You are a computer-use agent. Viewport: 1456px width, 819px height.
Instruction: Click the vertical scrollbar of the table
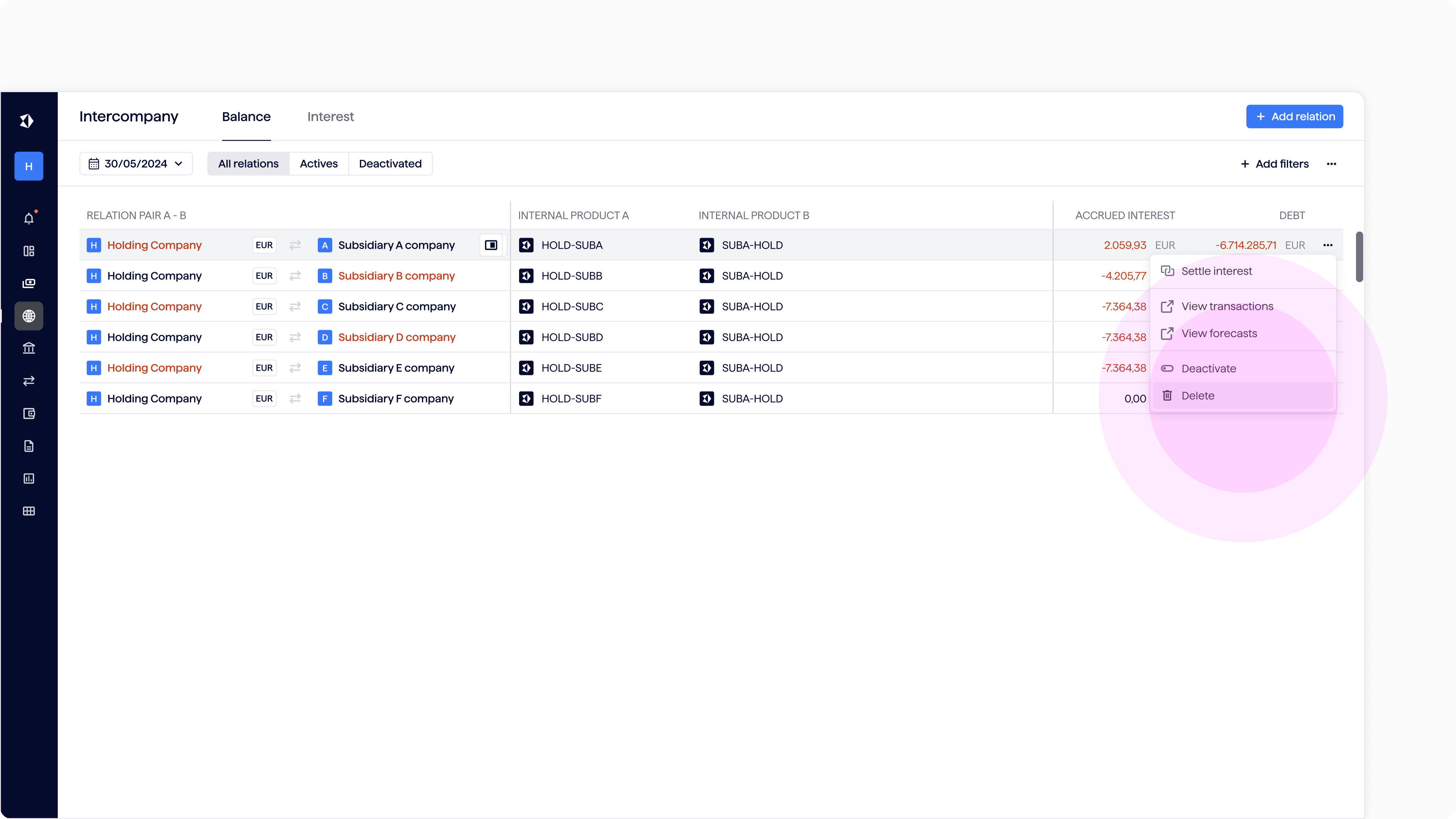[x=1359, y=257]
